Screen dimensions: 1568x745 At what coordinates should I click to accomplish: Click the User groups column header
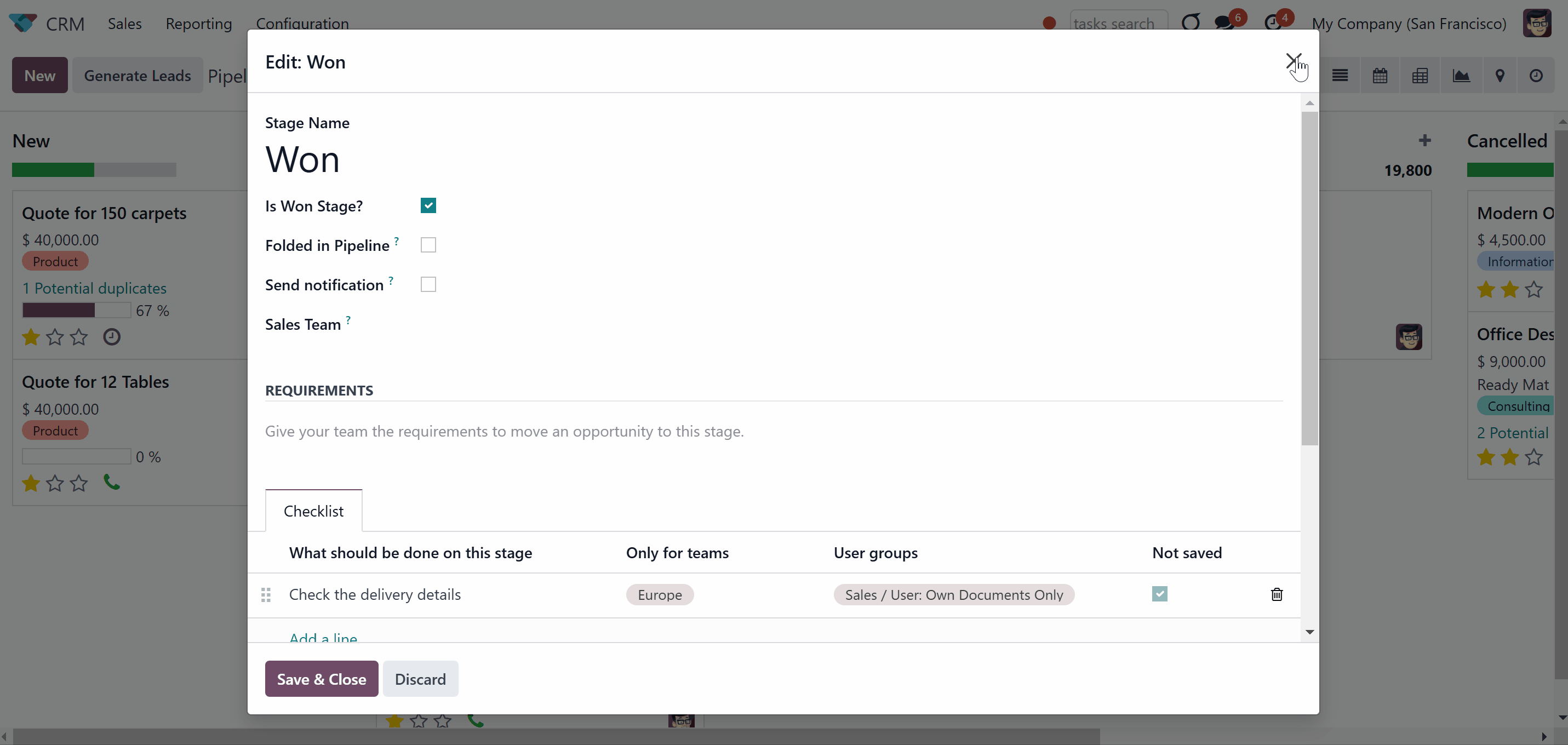[x=875, y=553]
